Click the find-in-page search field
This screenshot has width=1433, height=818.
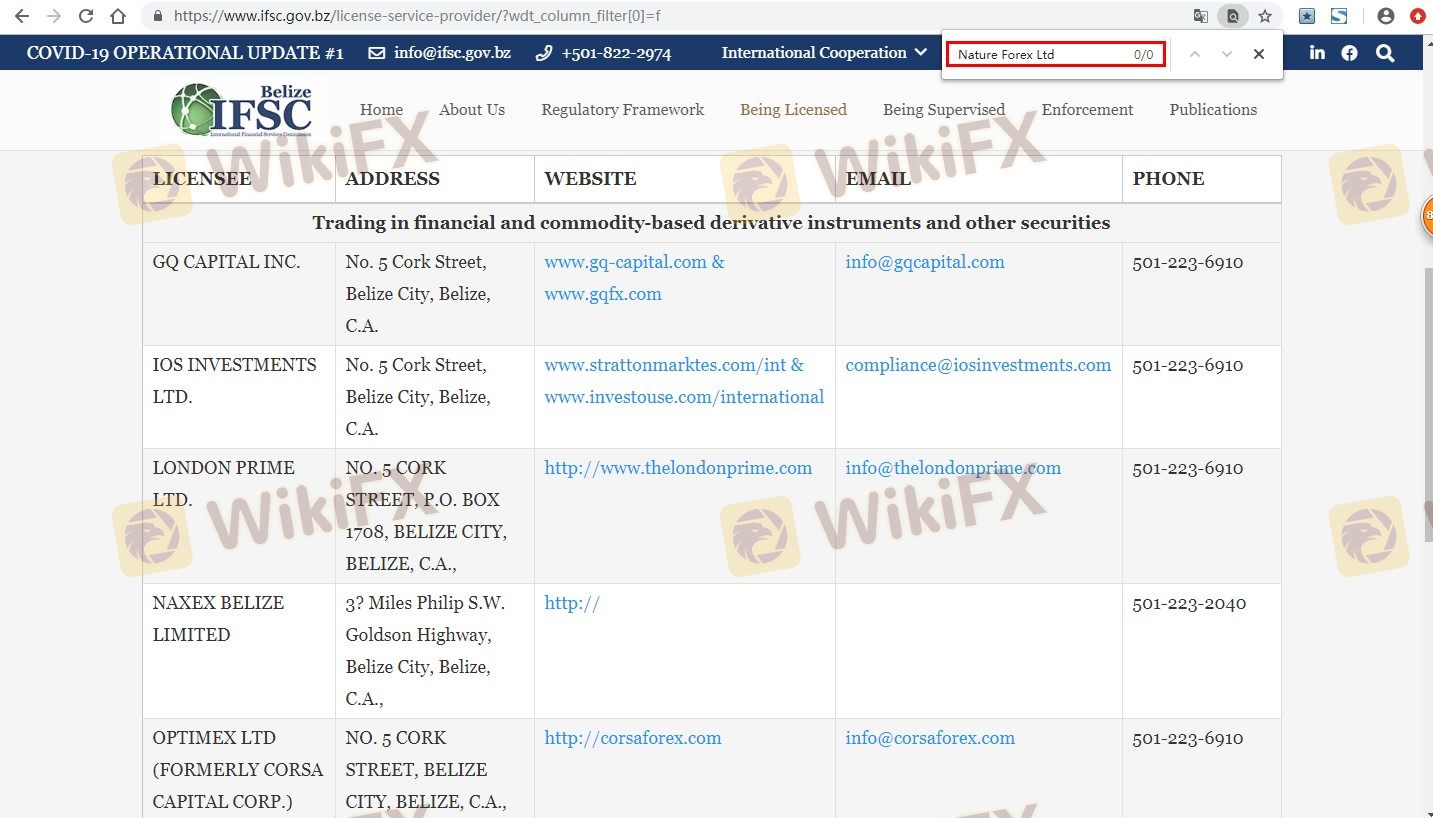pyautogui.click(x=1055, y=55)
